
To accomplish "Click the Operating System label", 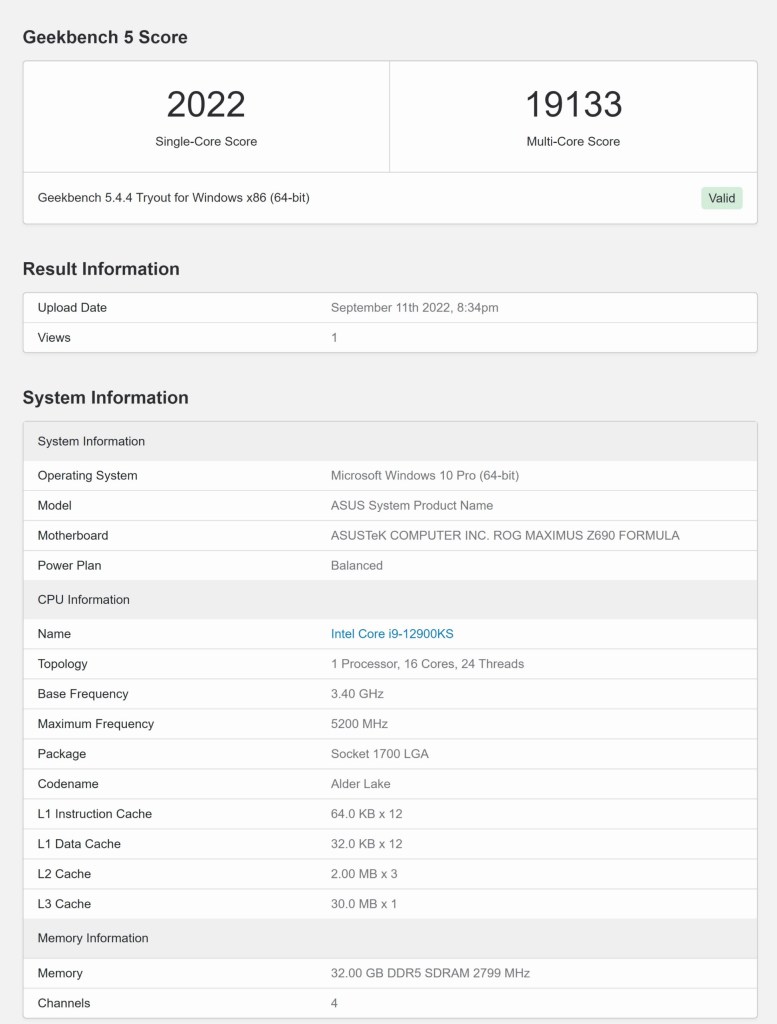I will point(87,475).
